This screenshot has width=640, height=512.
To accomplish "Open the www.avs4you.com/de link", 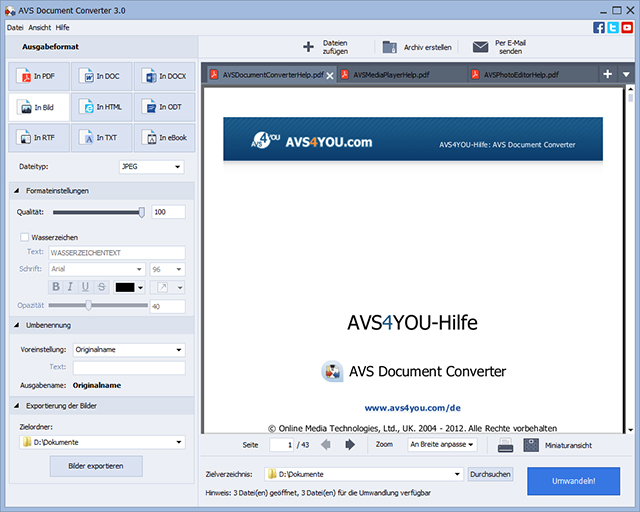I will point(413,408).
